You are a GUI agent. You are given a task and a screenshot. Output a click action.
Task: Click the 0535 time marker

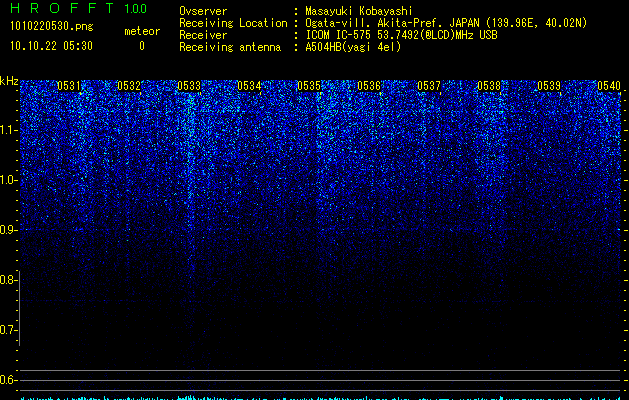(309, 86)
